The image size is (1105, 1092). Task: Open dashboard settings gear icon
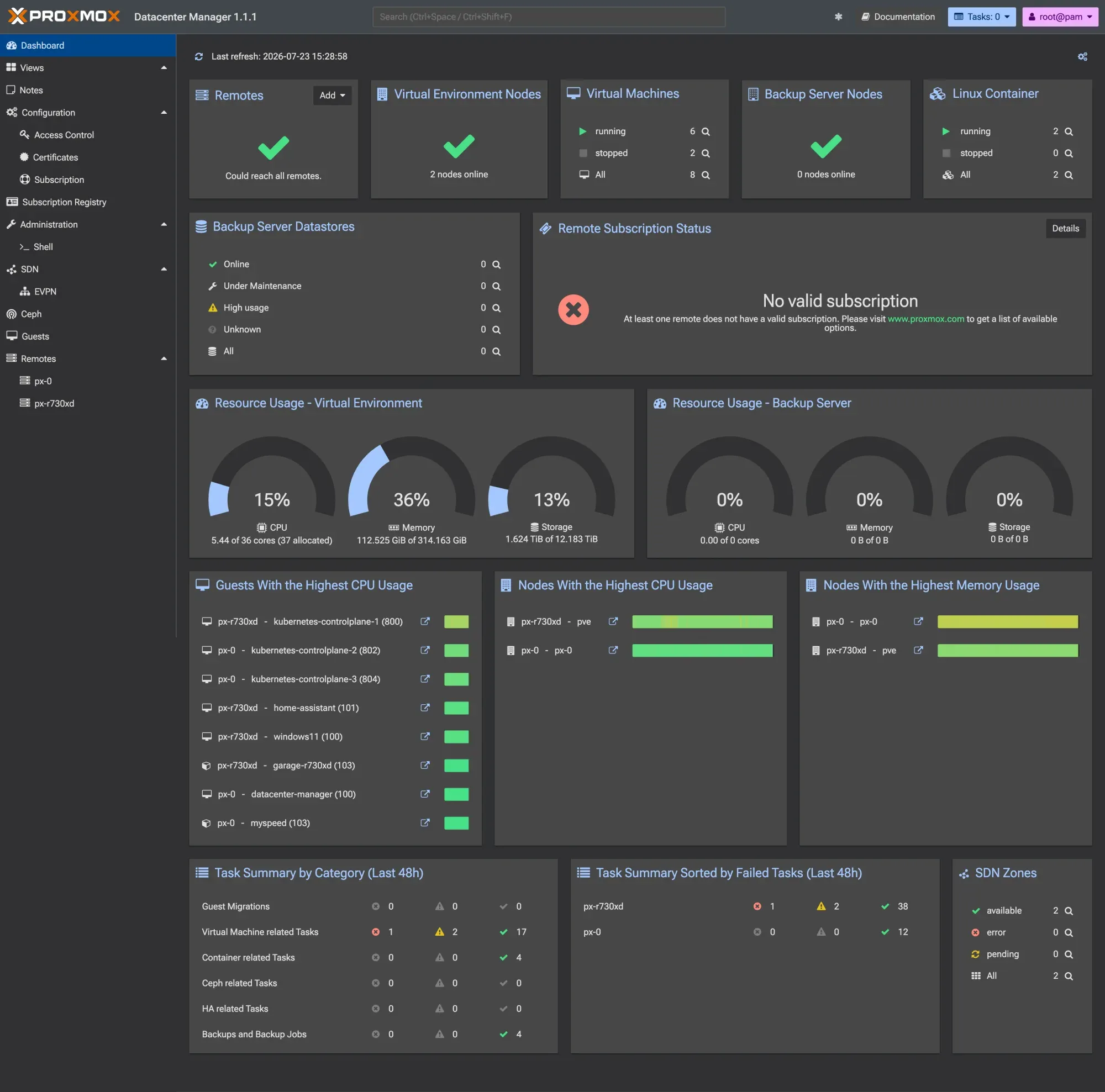click(1082, 56)
